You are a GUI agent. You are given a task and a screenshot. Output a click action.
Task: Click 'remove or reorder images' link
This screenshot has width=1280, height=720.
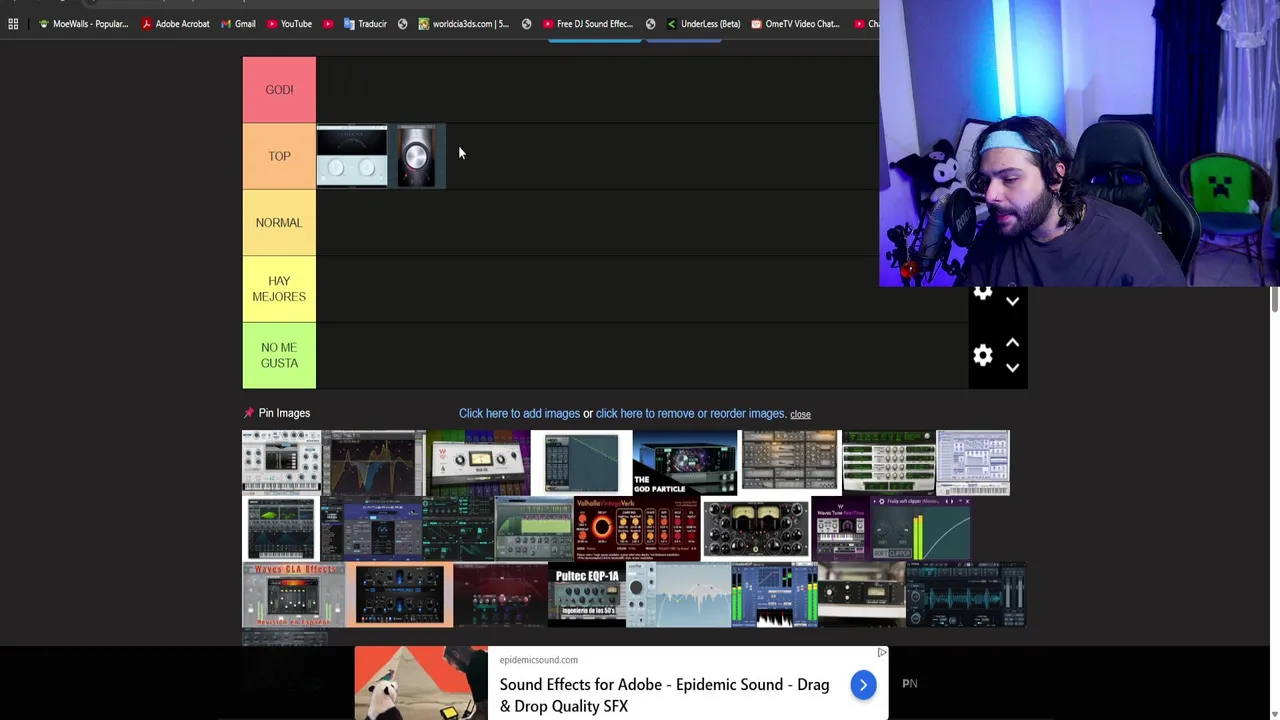pyautogui.click(x=690, y=413)
